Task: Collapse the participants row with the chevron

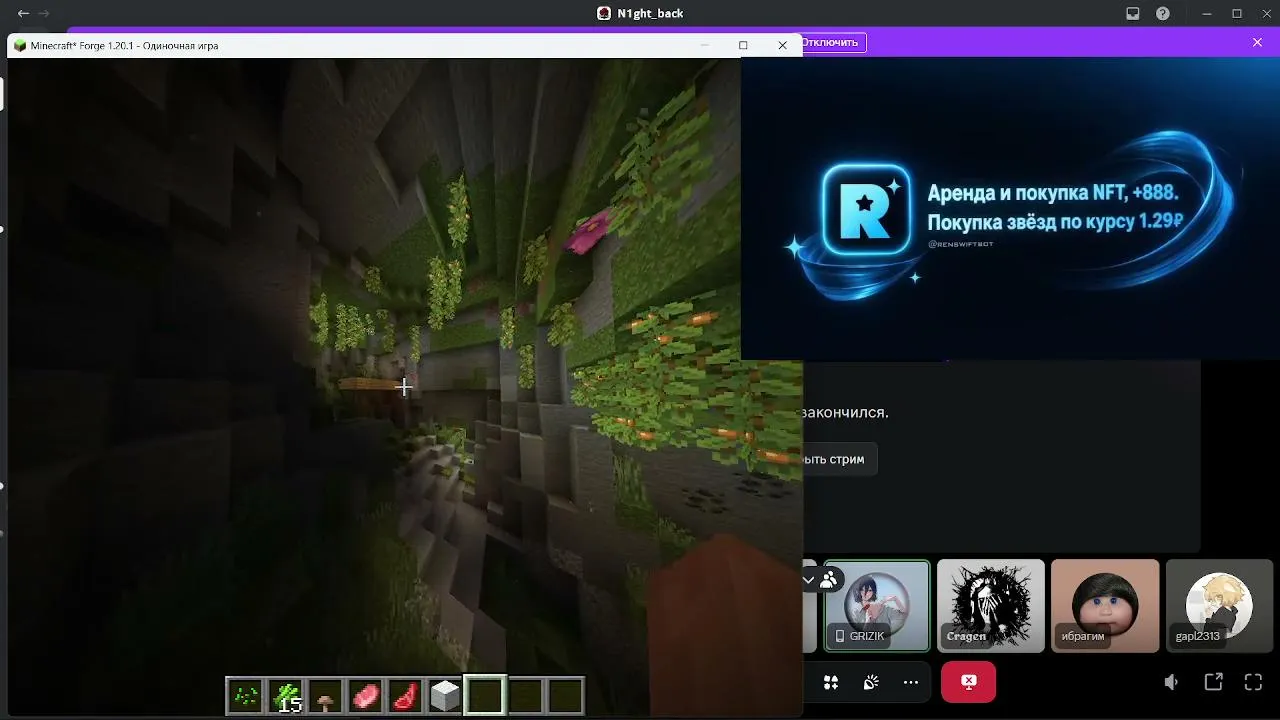Action: coord(808,580)
